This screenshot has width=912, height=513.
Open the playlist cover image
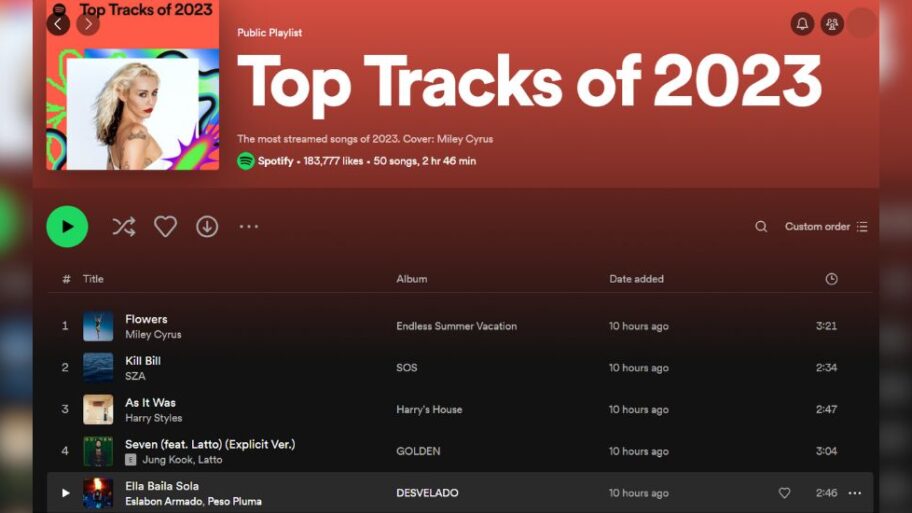pyautogui.click(x=133, y=85)
